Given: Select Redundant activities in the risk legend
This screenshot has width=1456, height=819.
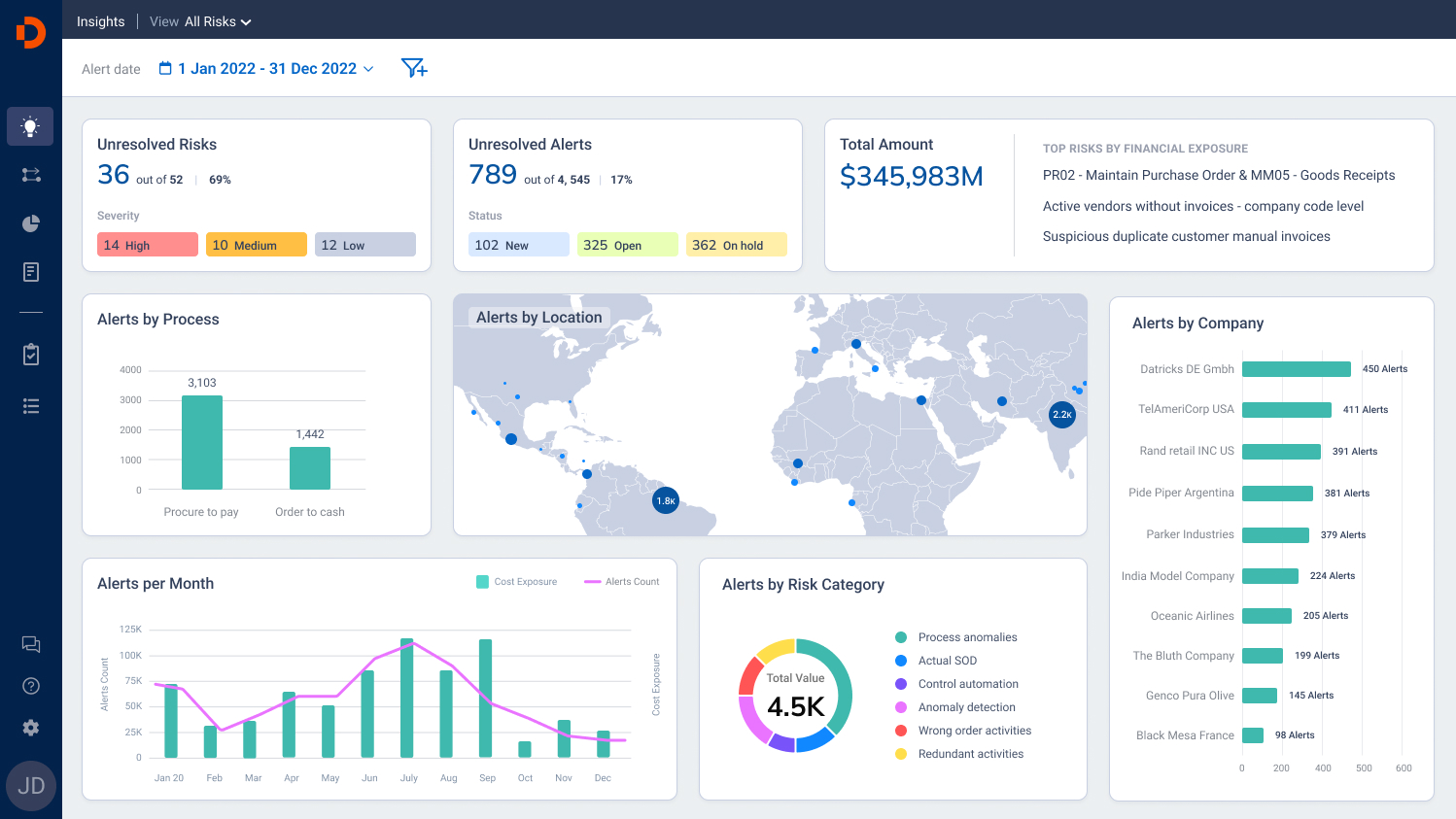Looking at the screenshot, I should click(x=959, y=754).
